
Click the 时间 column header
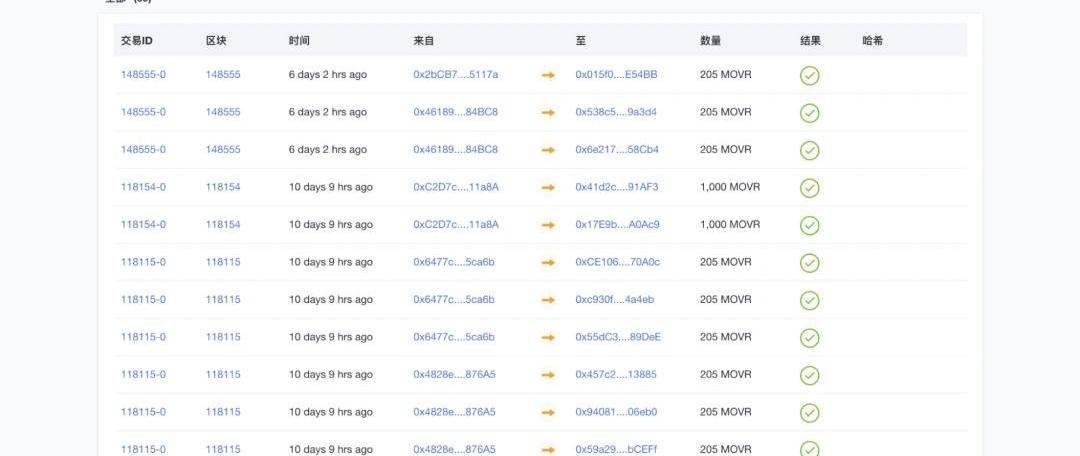pos(299,41)
